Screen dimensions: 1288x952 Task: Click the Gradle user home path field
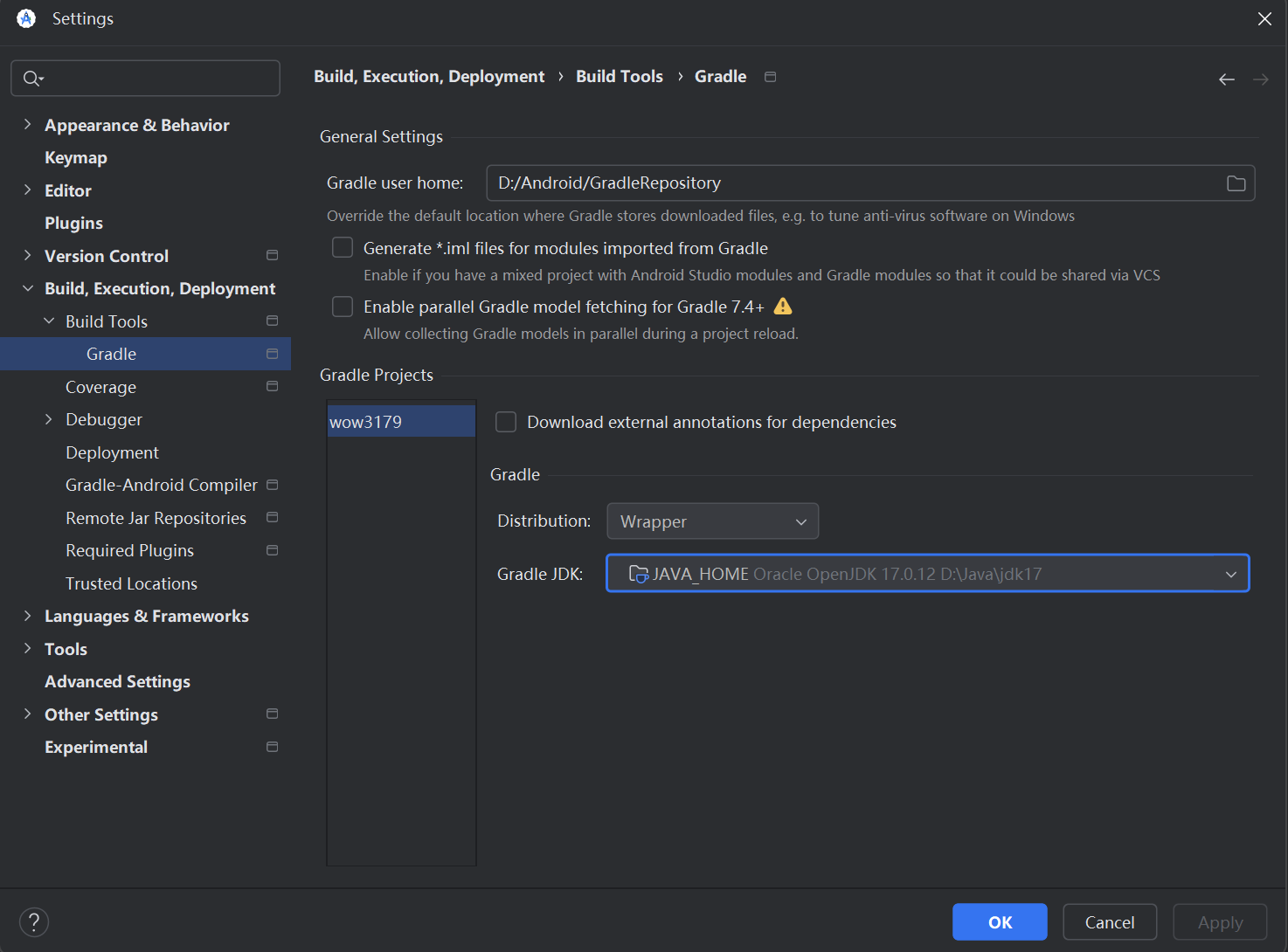852,183
